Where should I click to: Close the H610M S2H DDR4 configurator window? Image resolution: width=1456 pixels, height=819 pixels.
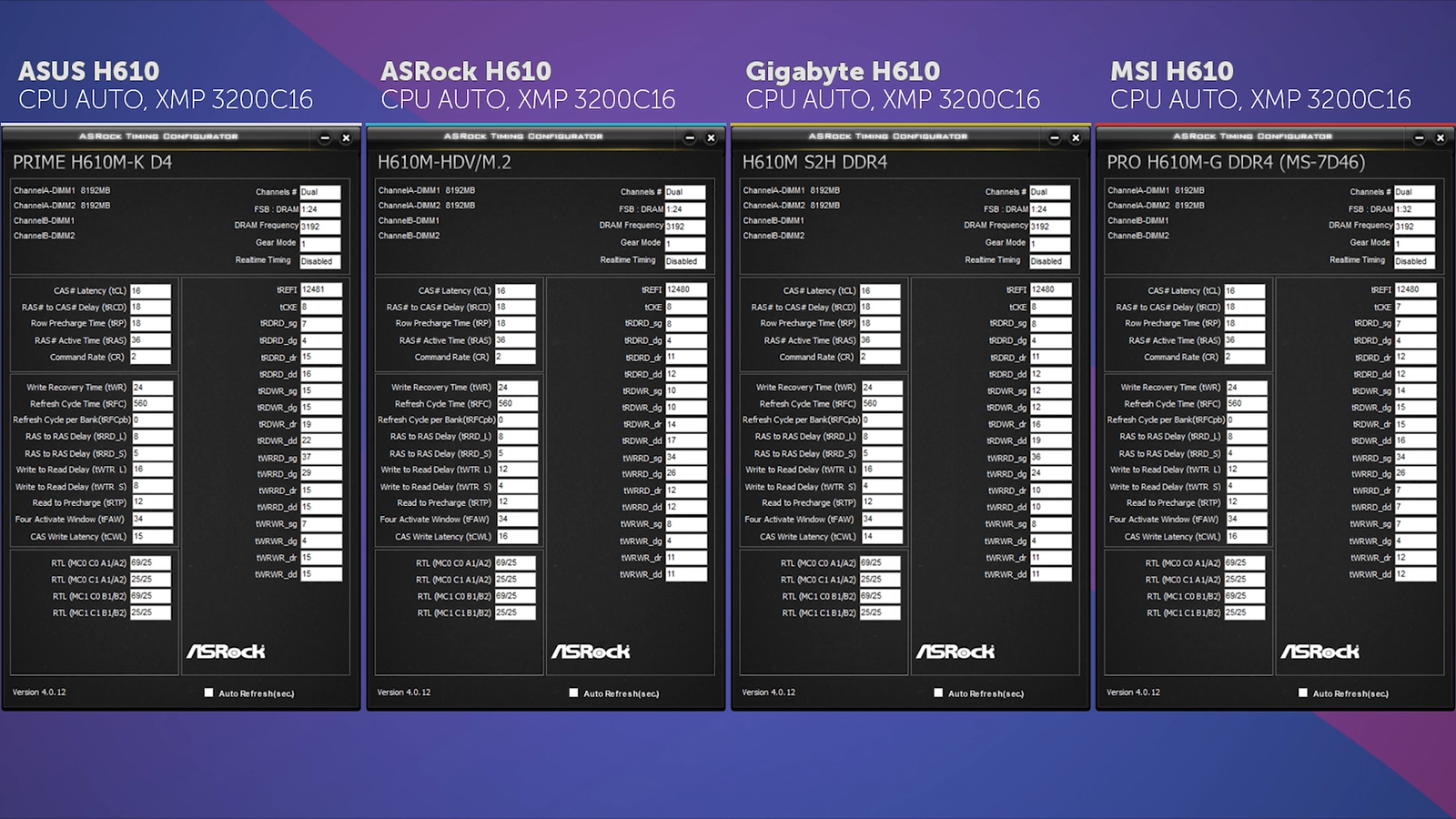[x=1076, y=138]
